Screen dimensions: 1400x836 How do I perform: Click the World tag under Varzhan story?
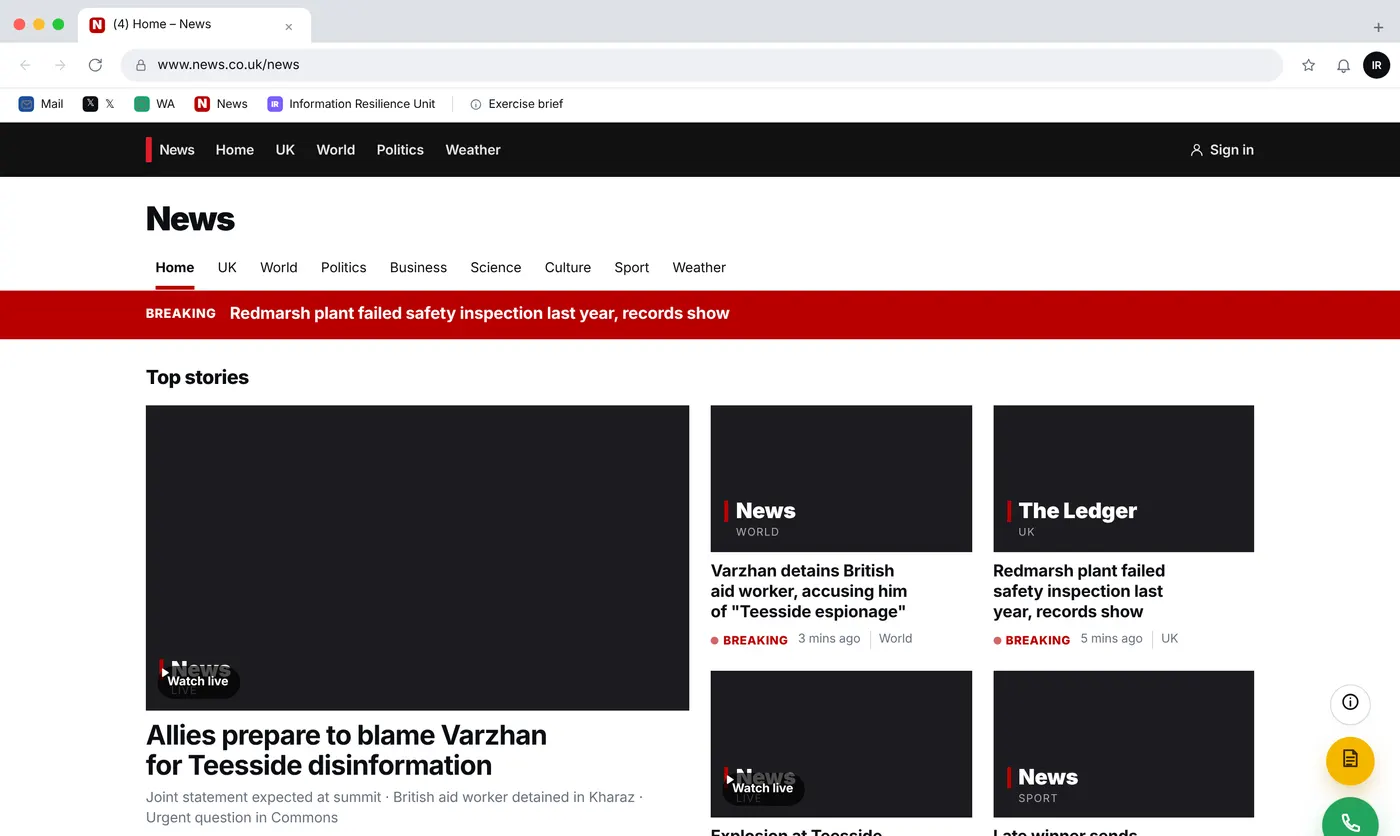coord(895,639)
